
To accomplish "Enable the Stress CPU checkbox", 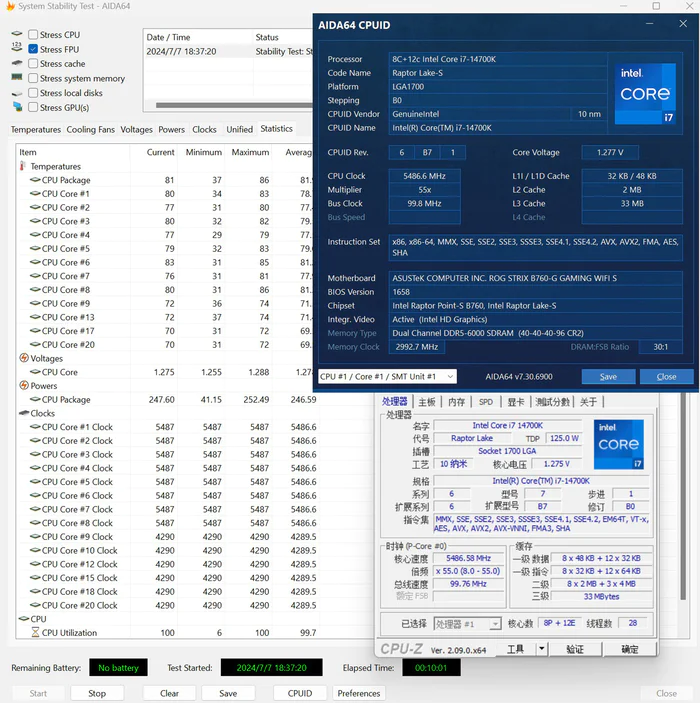I will tap(33, 35).
